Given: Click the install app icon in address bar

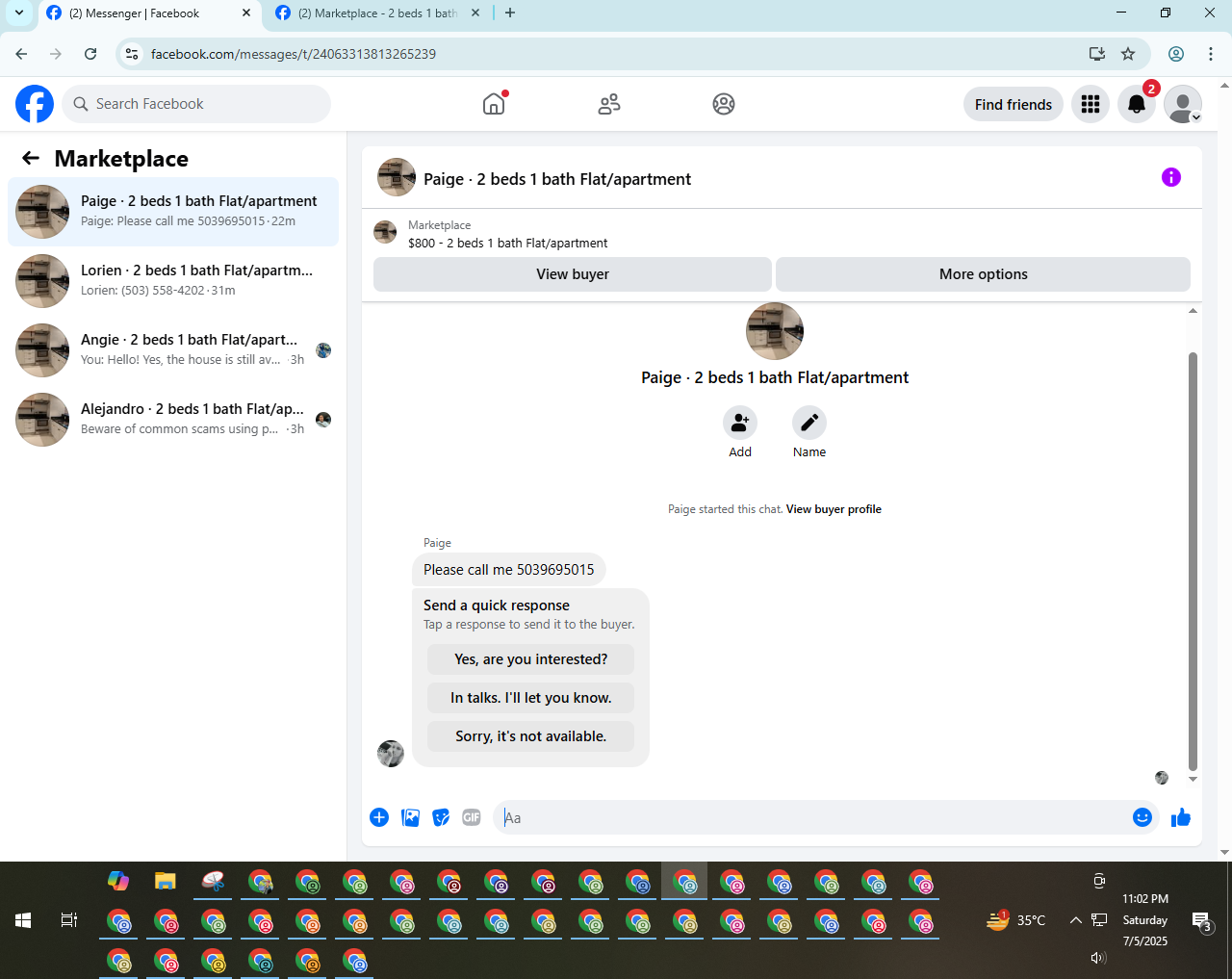Looking at the screenshot, I should point(1097,54).
